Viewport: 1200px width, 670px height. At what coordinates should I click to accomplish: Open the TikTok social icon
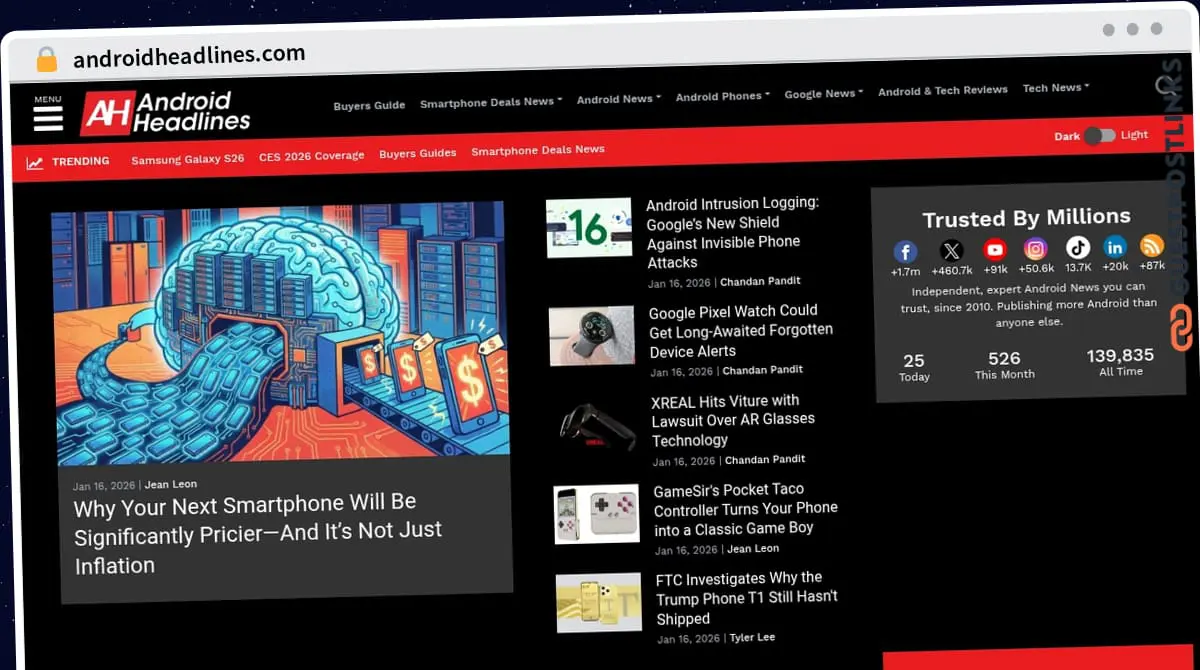(x=1077, y=247)
